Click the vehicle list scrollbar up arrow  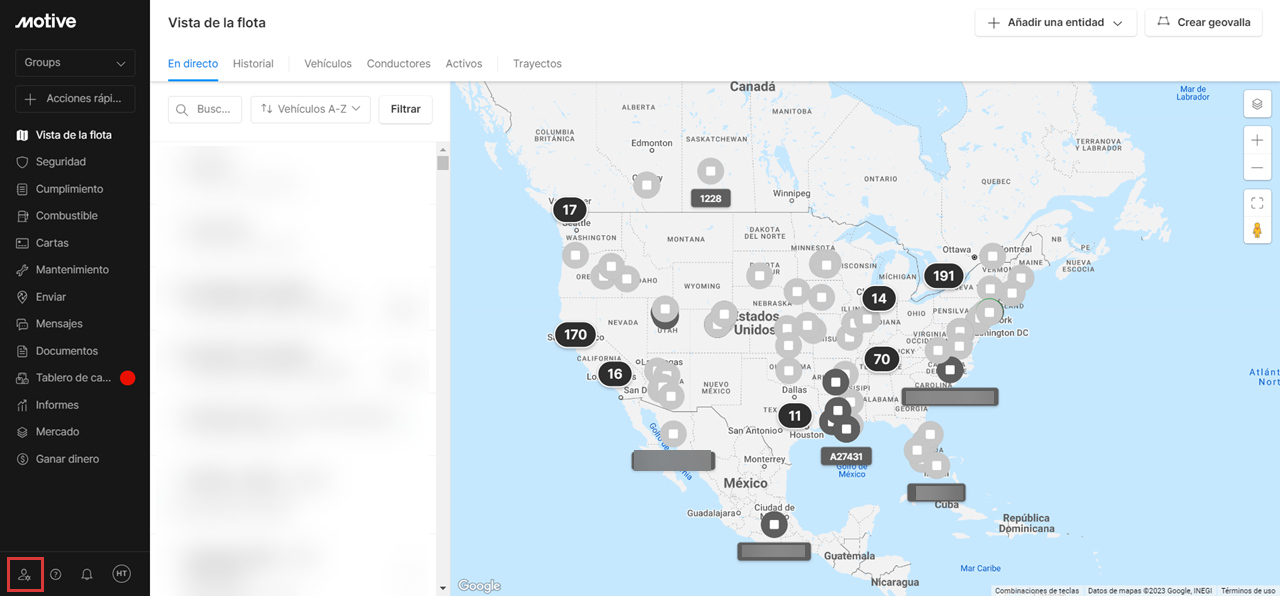click(443, 150)
